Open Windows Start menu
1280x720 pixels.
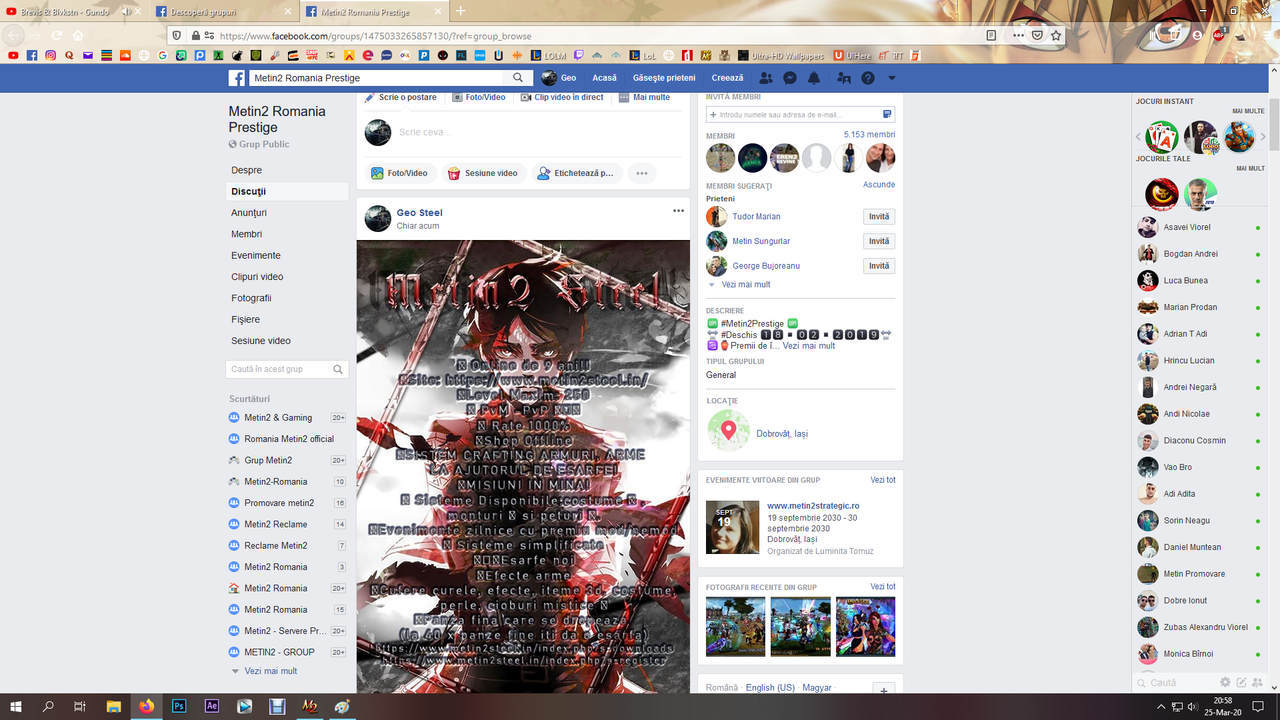(16, 706)
